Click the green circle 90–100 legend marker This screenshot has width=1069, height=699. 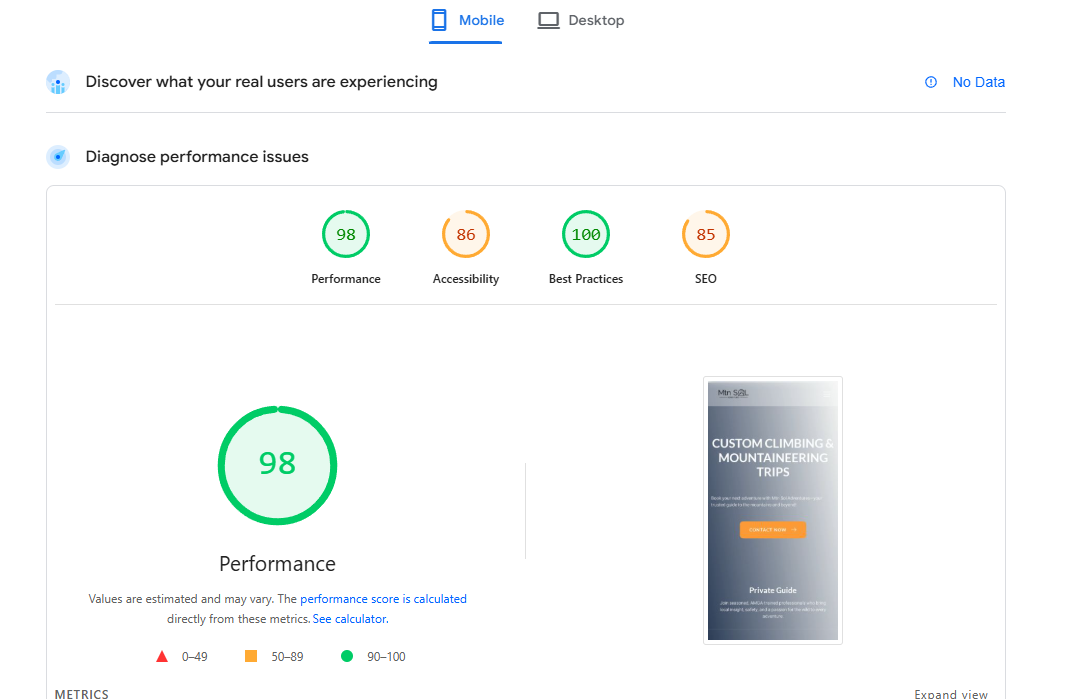(347, 657)
